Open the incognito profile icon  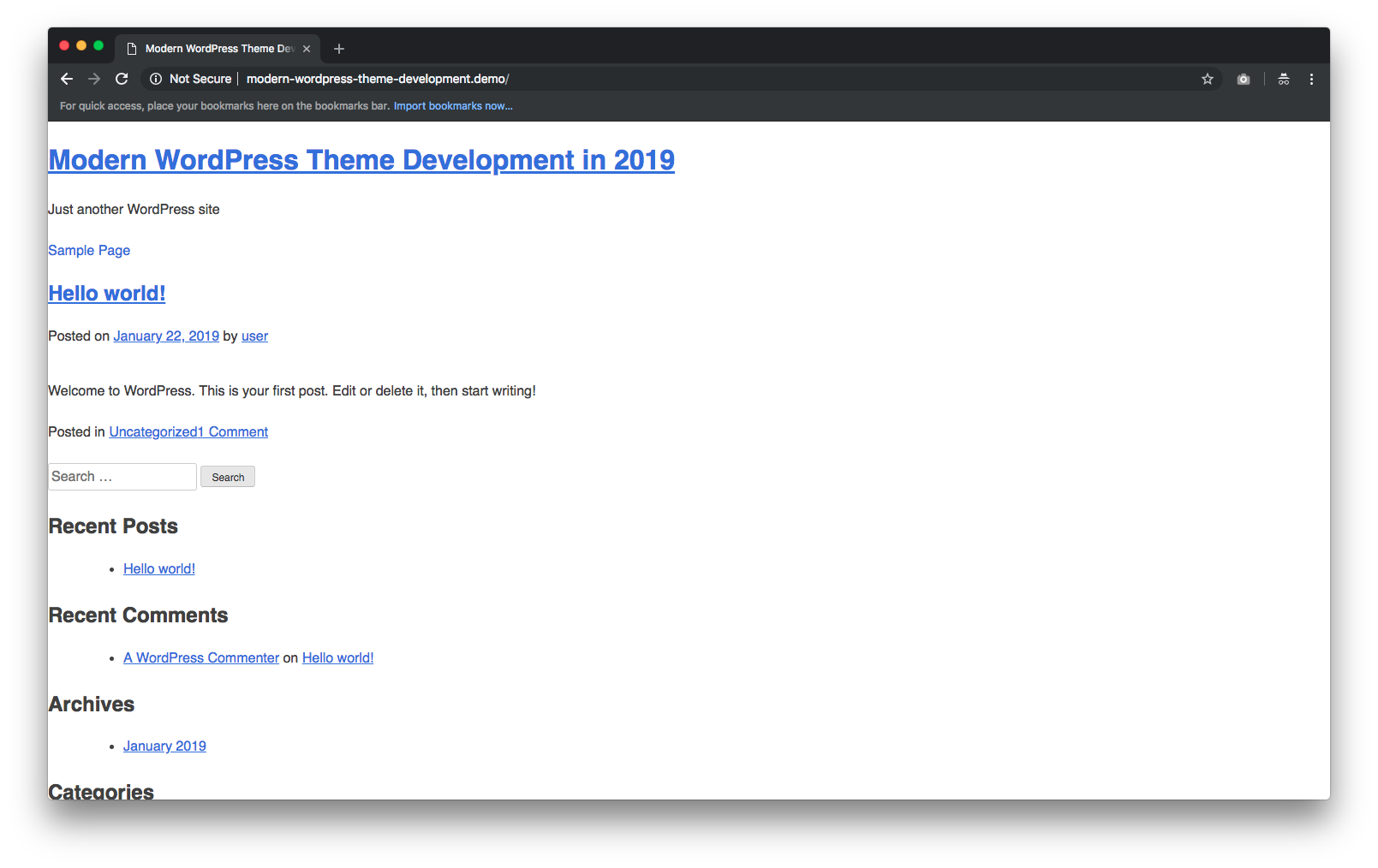[1284, 79]
